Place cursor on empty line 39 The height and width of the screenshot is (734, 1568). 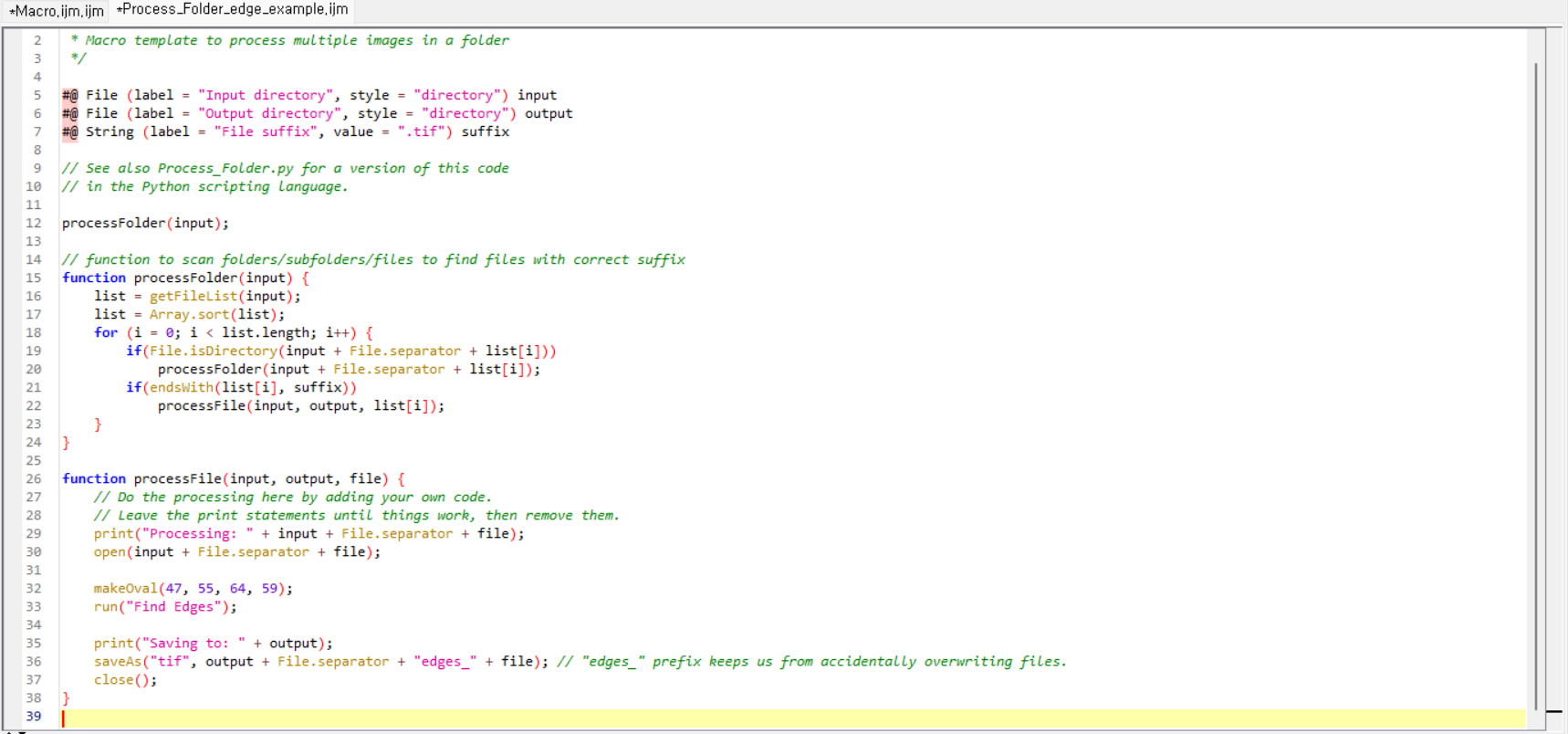(x=792, y=717)
